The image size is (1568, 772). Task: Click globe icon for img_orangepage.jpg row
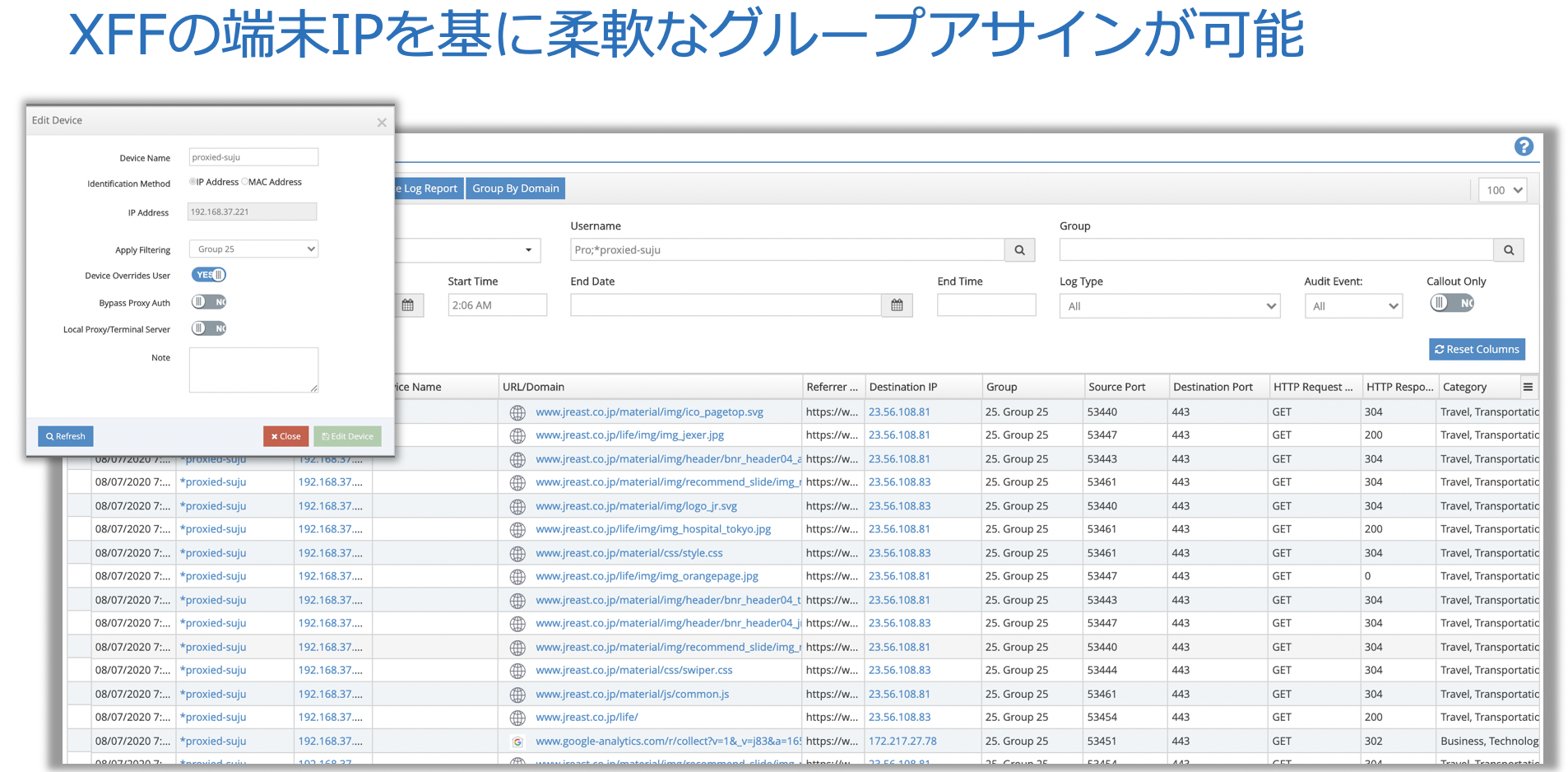[517, 576]
